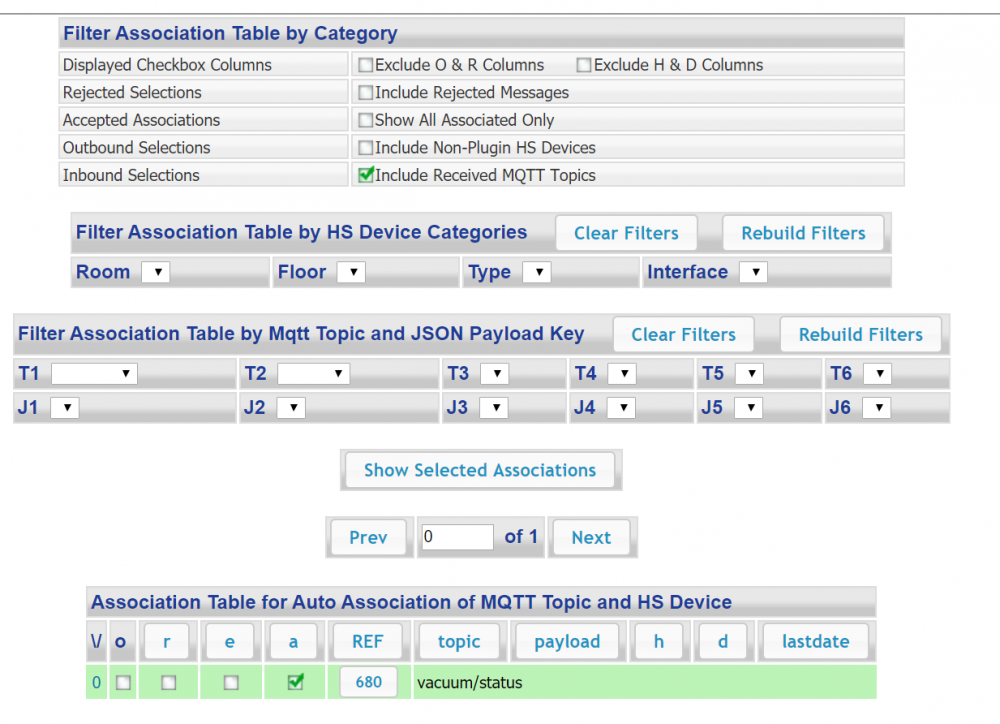Open device reference 680

(x=368, y=681)
